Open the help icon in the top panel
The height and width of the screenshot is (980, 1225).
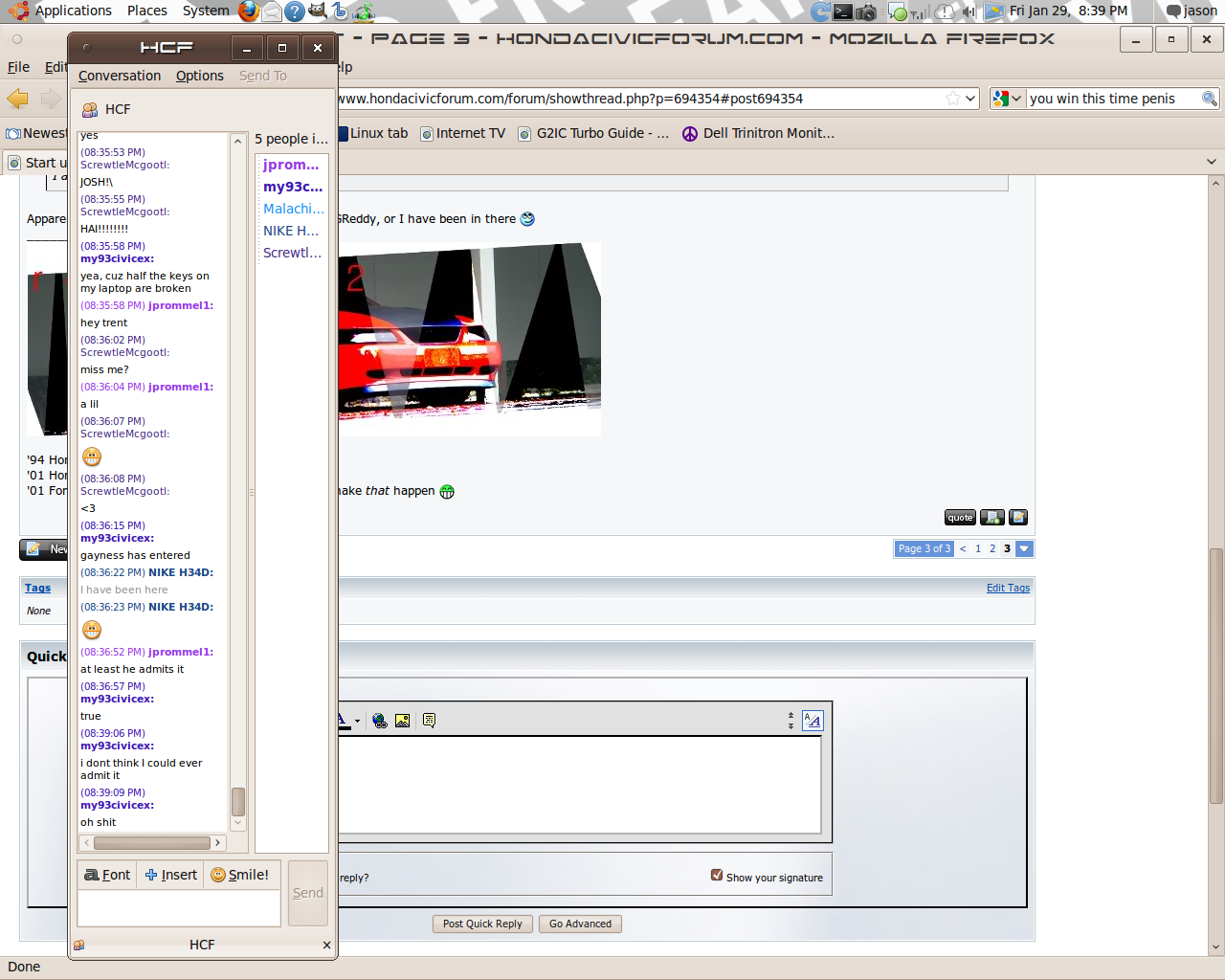pyautogui.click(x=295, y=11)
